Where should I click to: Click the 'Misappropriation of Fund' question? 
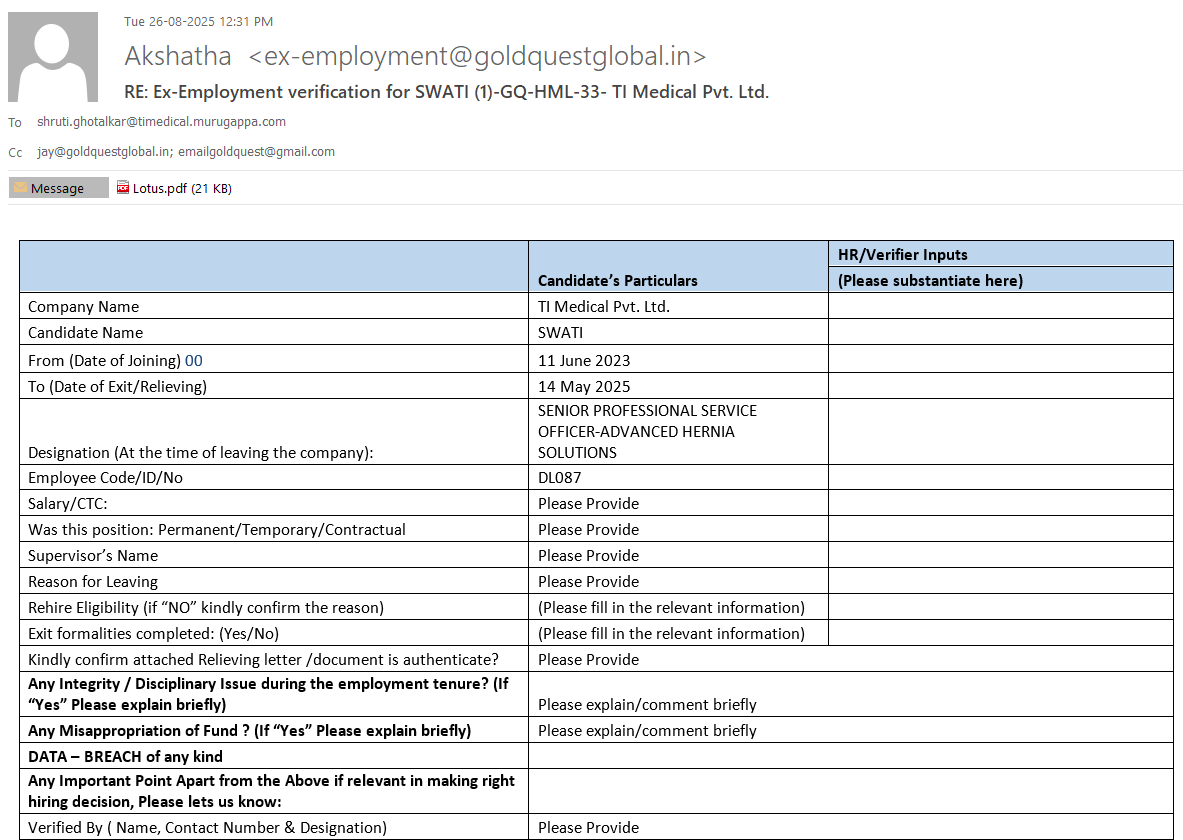point(250,731)
